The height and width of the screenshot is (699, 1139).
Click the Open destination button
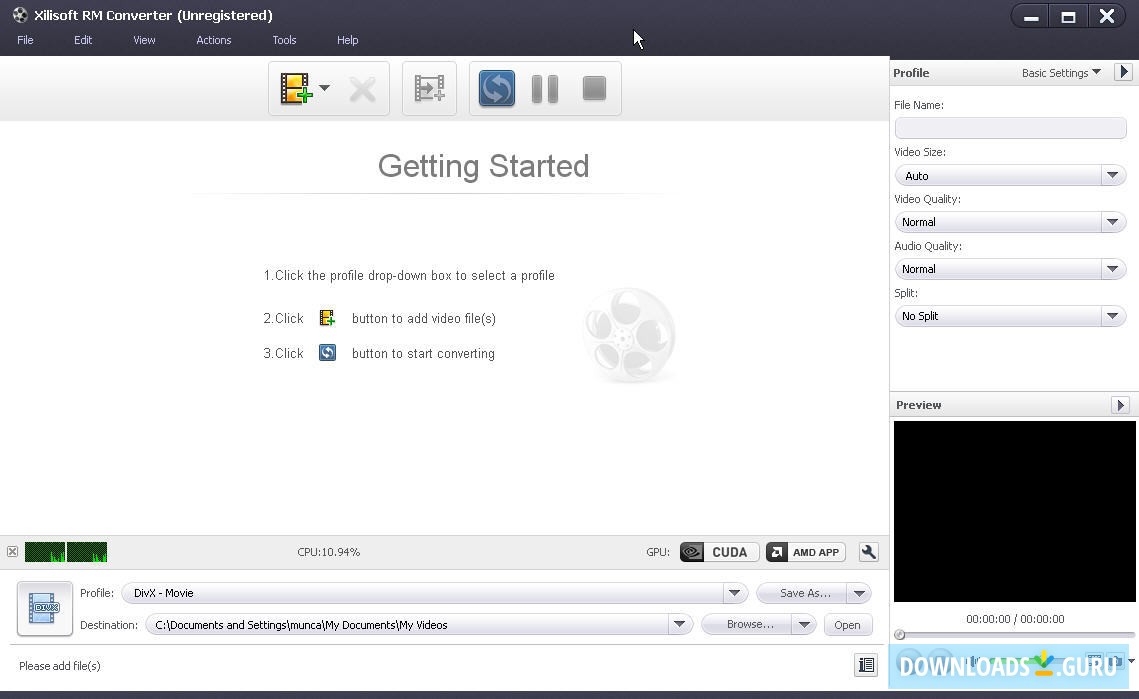[847, 625]
